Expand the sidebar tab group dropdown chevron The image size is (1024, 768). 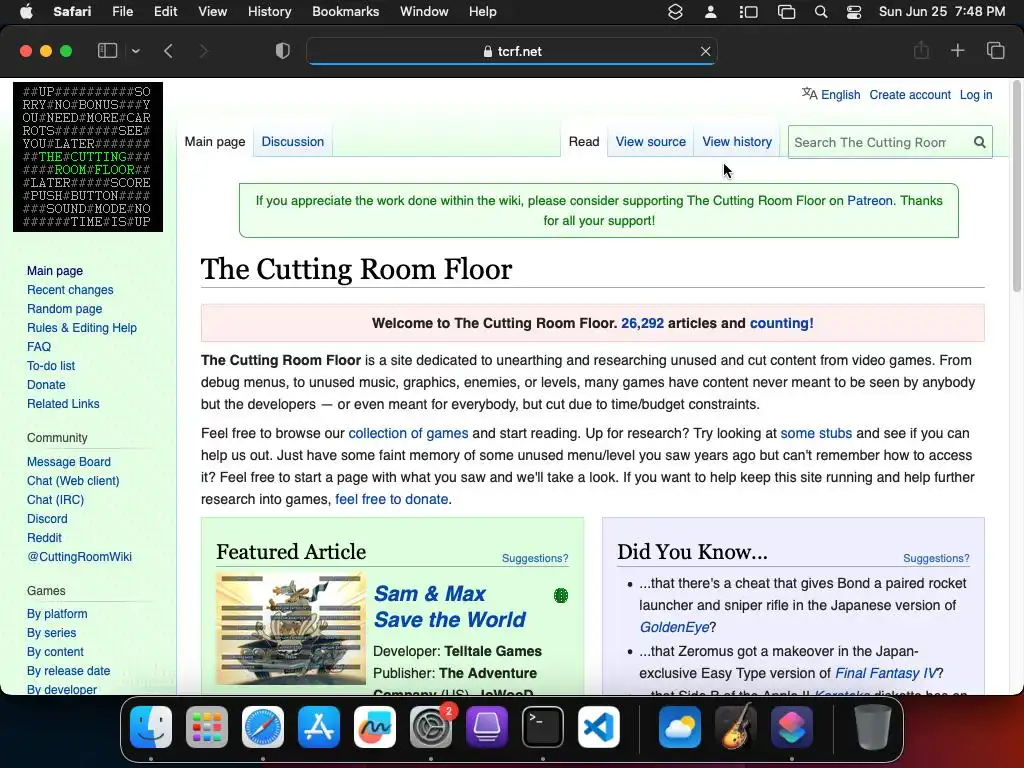click(x=135, y=51)
